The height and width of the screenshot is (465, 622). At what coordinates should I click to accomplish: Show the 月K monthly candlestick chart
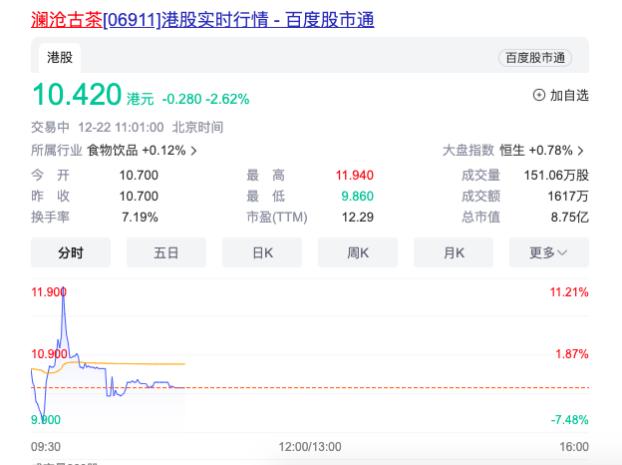coord(453,253)
